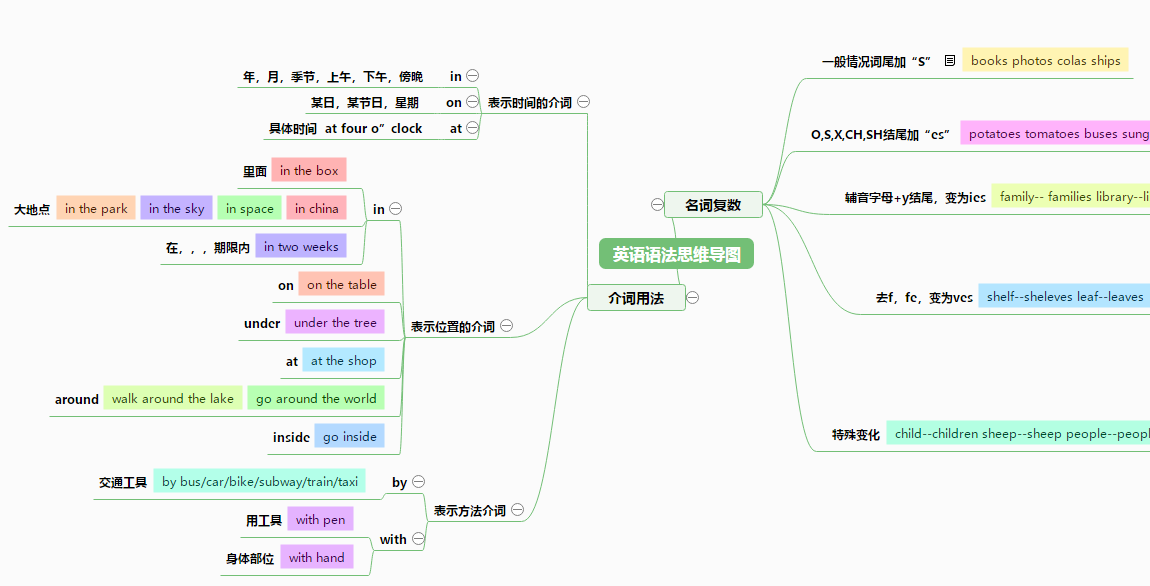The image size is (1150, 586).
Task: Collapse the 'in' position preposition branch
Action: pyautogui.click(x=395, y=208)
